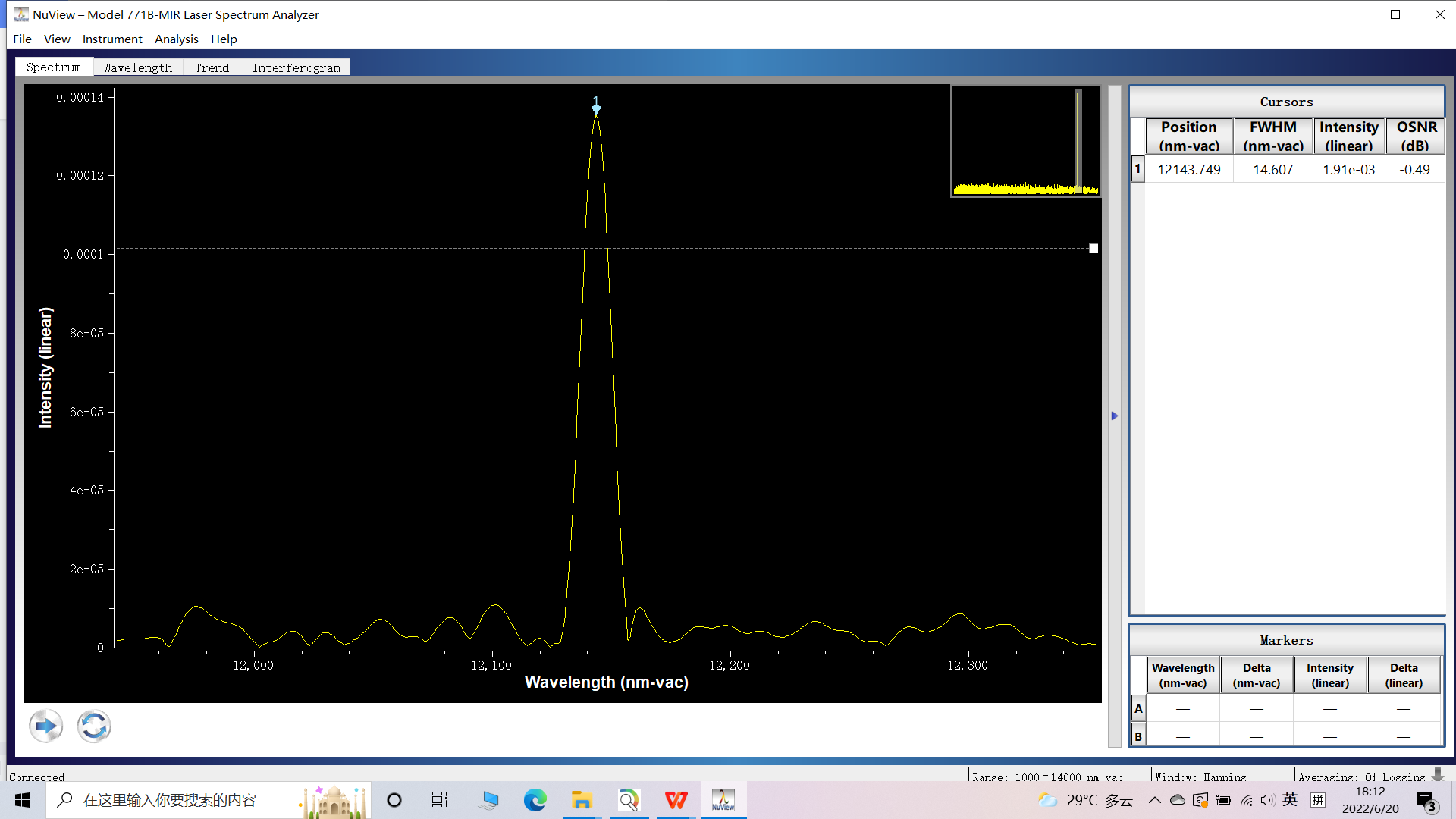The image size is (1456, 819).
Task: Open the Analysis menu
Action: [176, 39]
